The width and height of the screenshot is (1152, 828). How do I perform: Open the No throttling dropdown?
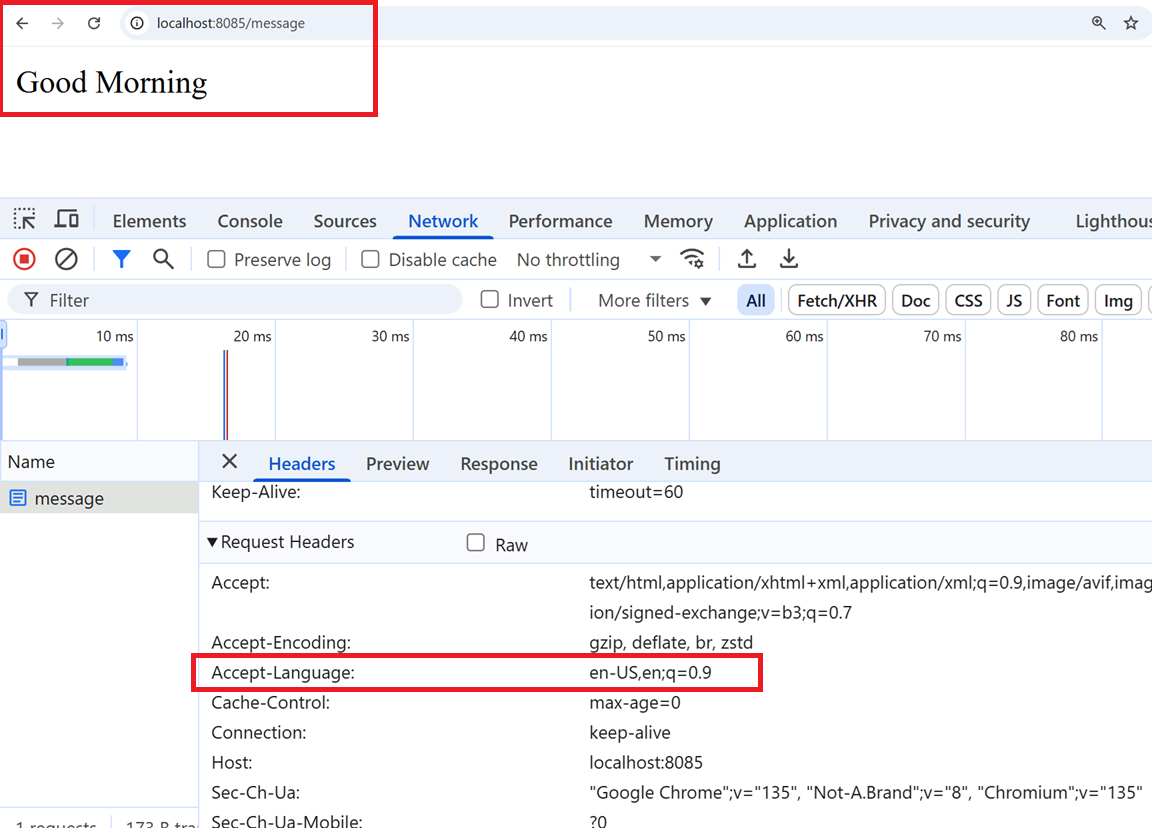(588, 260)
